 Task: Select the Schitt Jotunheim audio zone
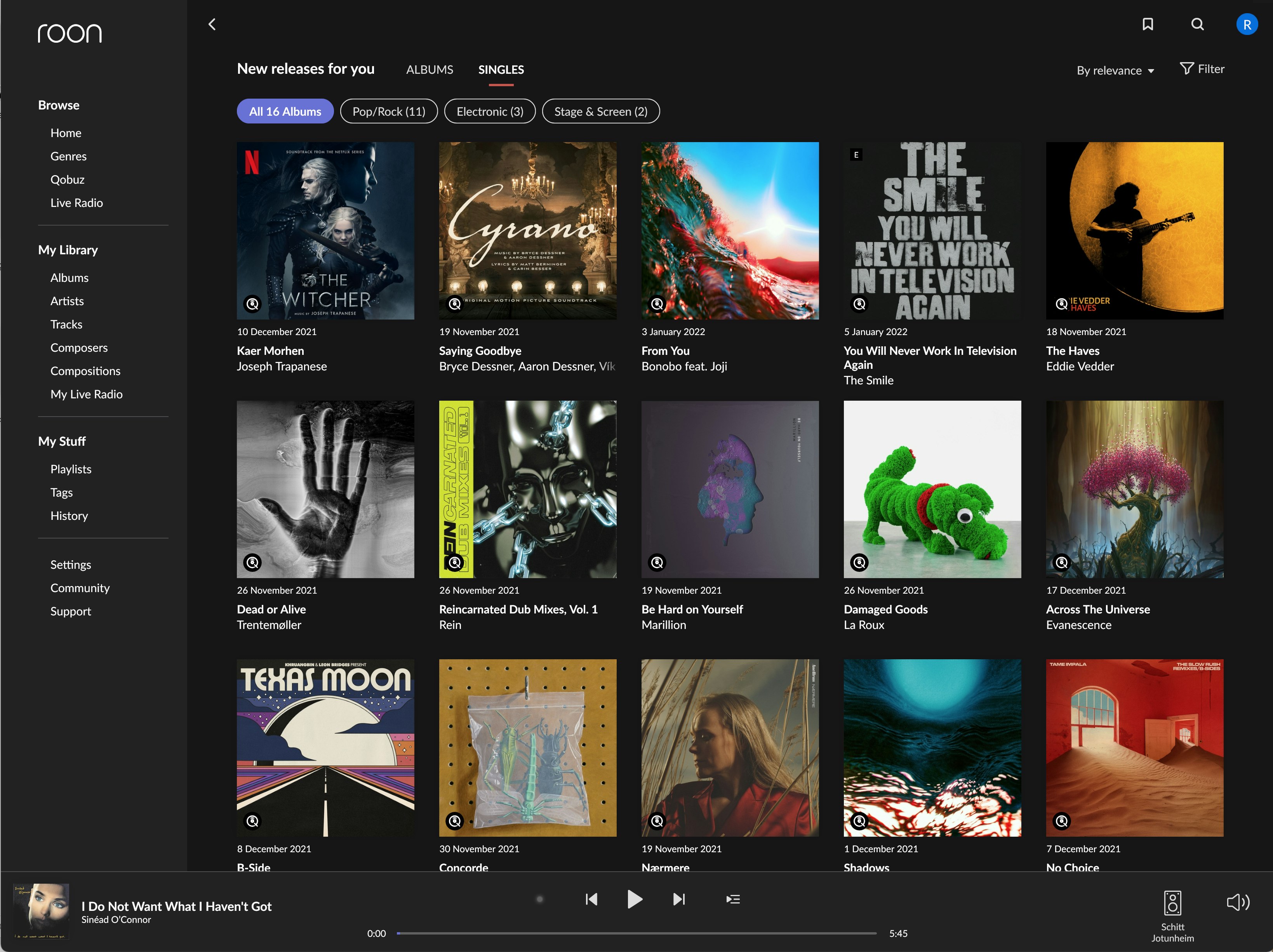[x=1172, y=915]
